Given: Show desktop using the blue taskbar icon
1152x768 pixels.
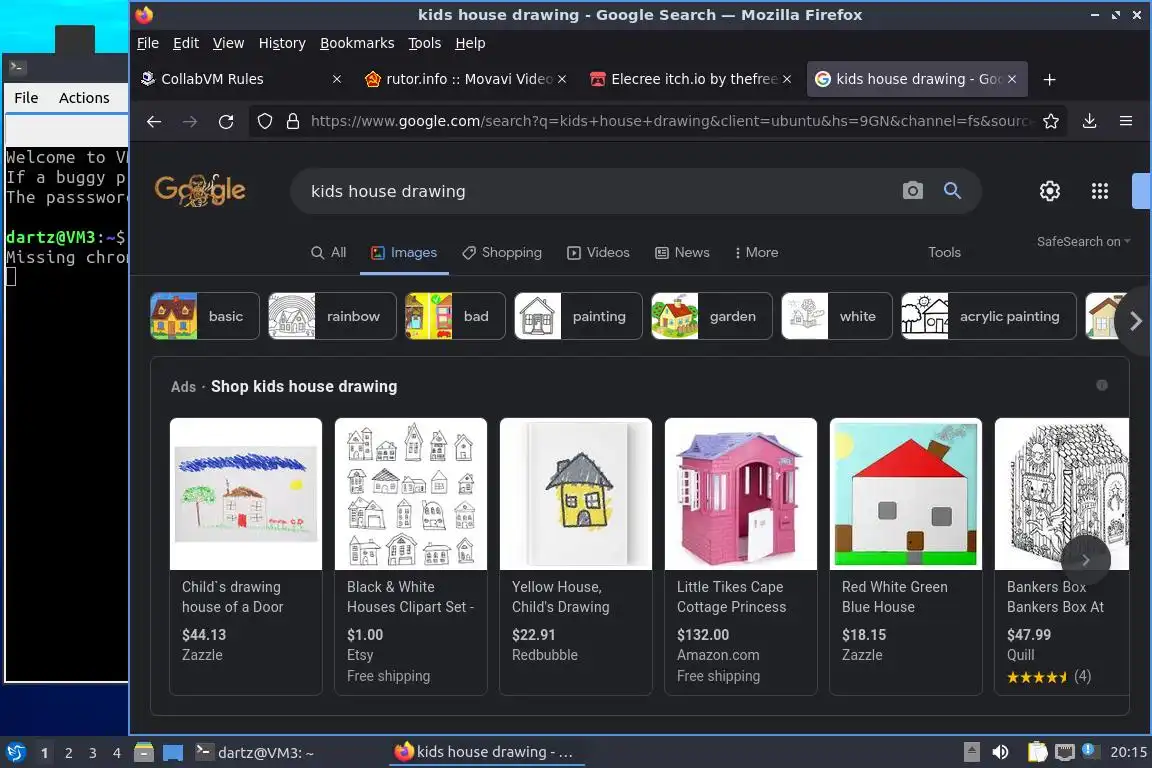Looking at the screenshot, I should pyautogui.click(x=173, y=753).
